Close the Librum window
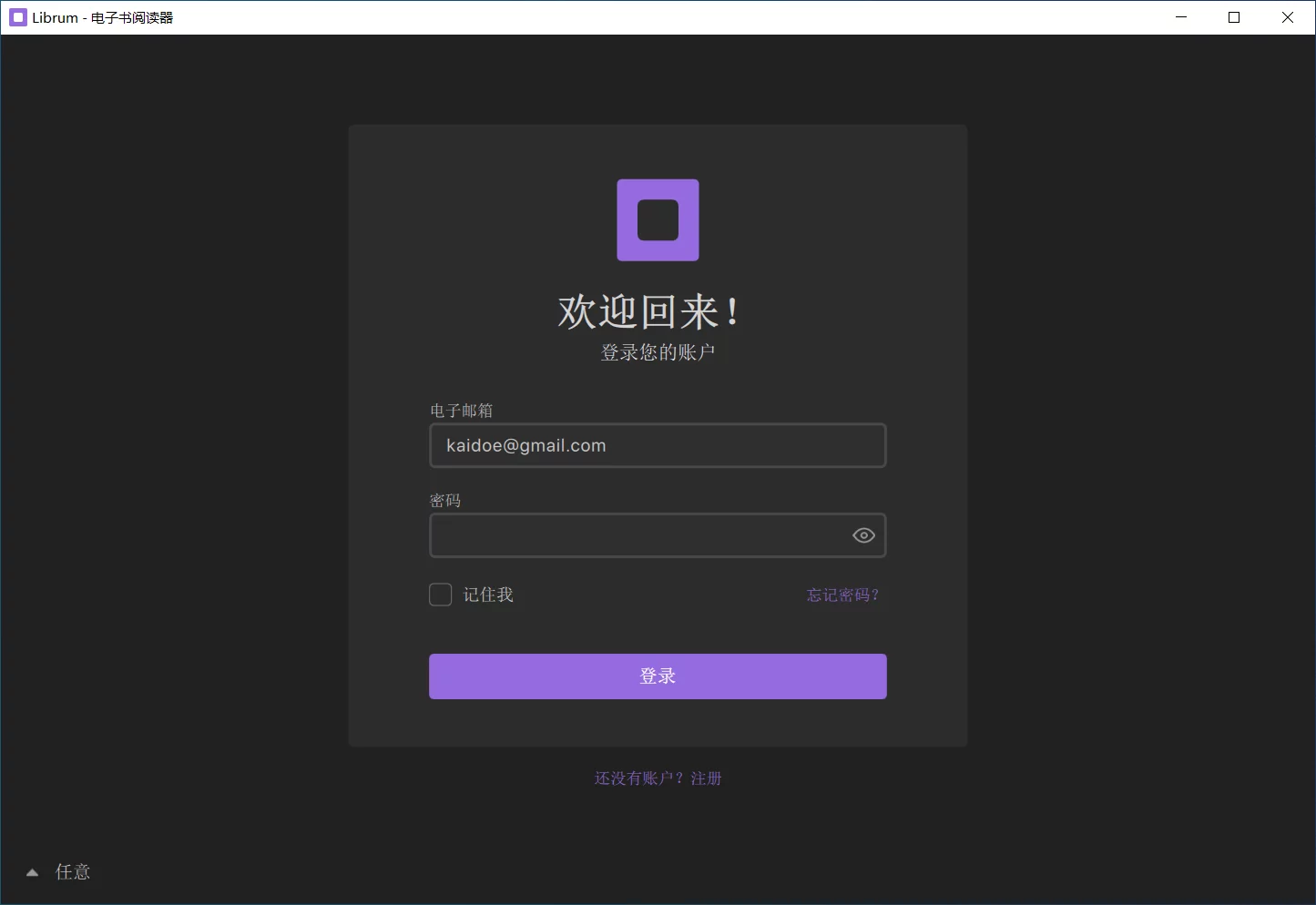The image size is (1316, 905). (x=1288, y=17)
